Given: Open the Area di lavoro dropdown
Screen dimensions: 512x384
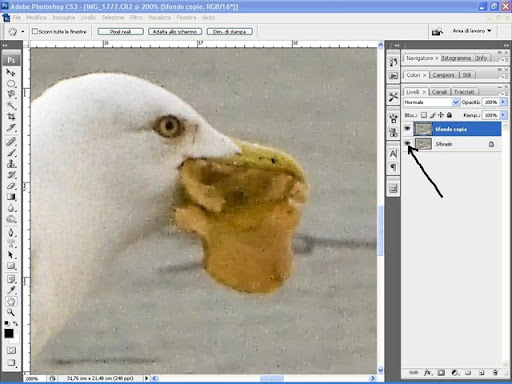Looking at the screenshot, I should (472, 31).
